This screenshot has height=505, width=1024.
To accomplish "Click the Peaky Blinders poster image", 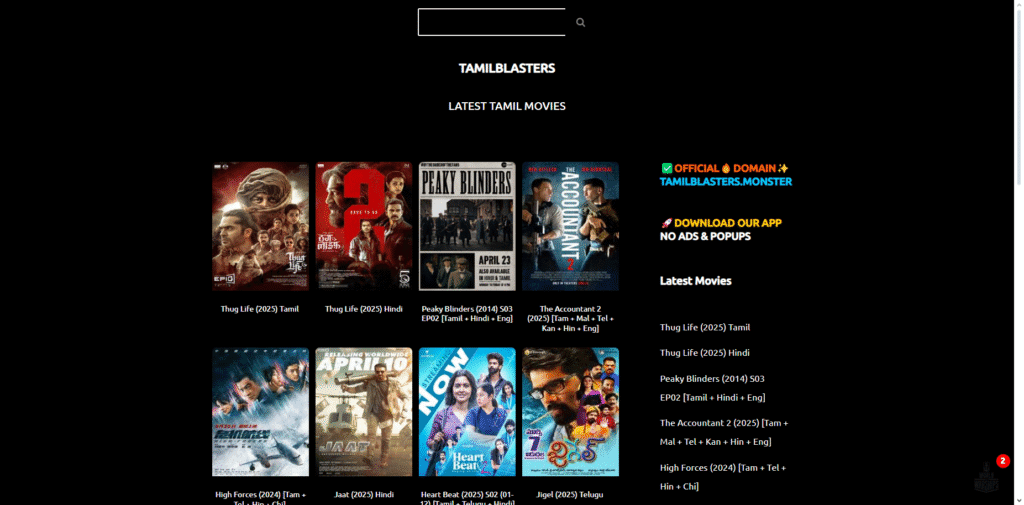I will click(x=467, y=227).
